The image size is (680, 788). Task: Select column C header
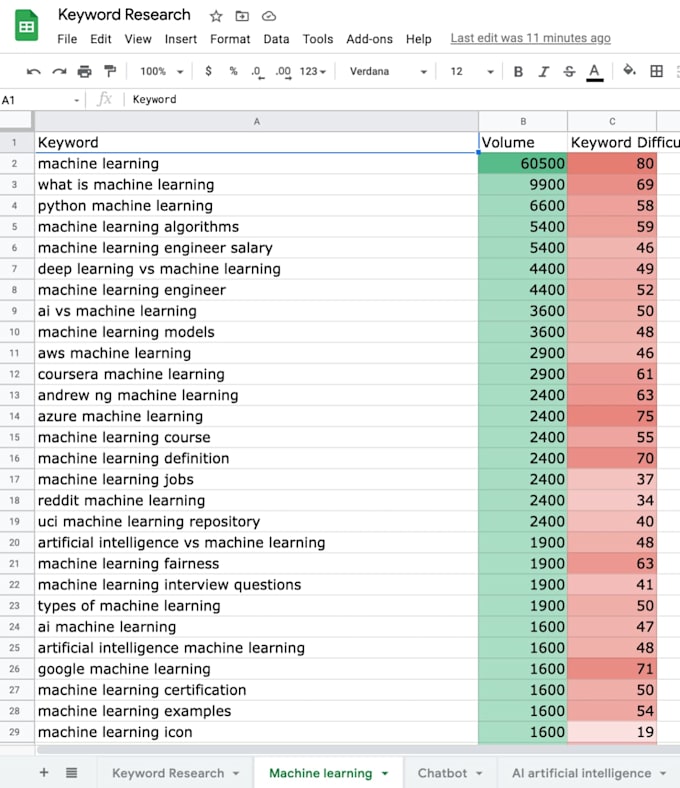(x=612, y=122)
